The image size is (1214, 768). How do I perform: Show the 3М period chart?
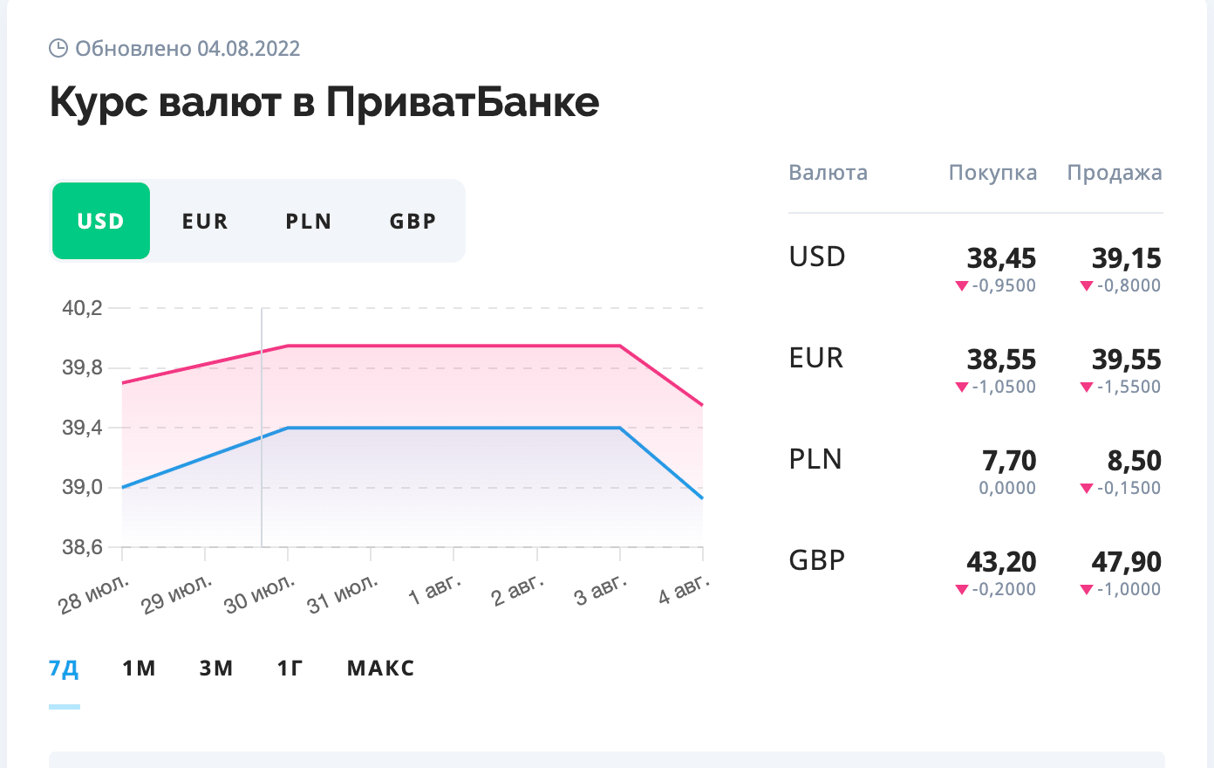(x=216, y=668)
